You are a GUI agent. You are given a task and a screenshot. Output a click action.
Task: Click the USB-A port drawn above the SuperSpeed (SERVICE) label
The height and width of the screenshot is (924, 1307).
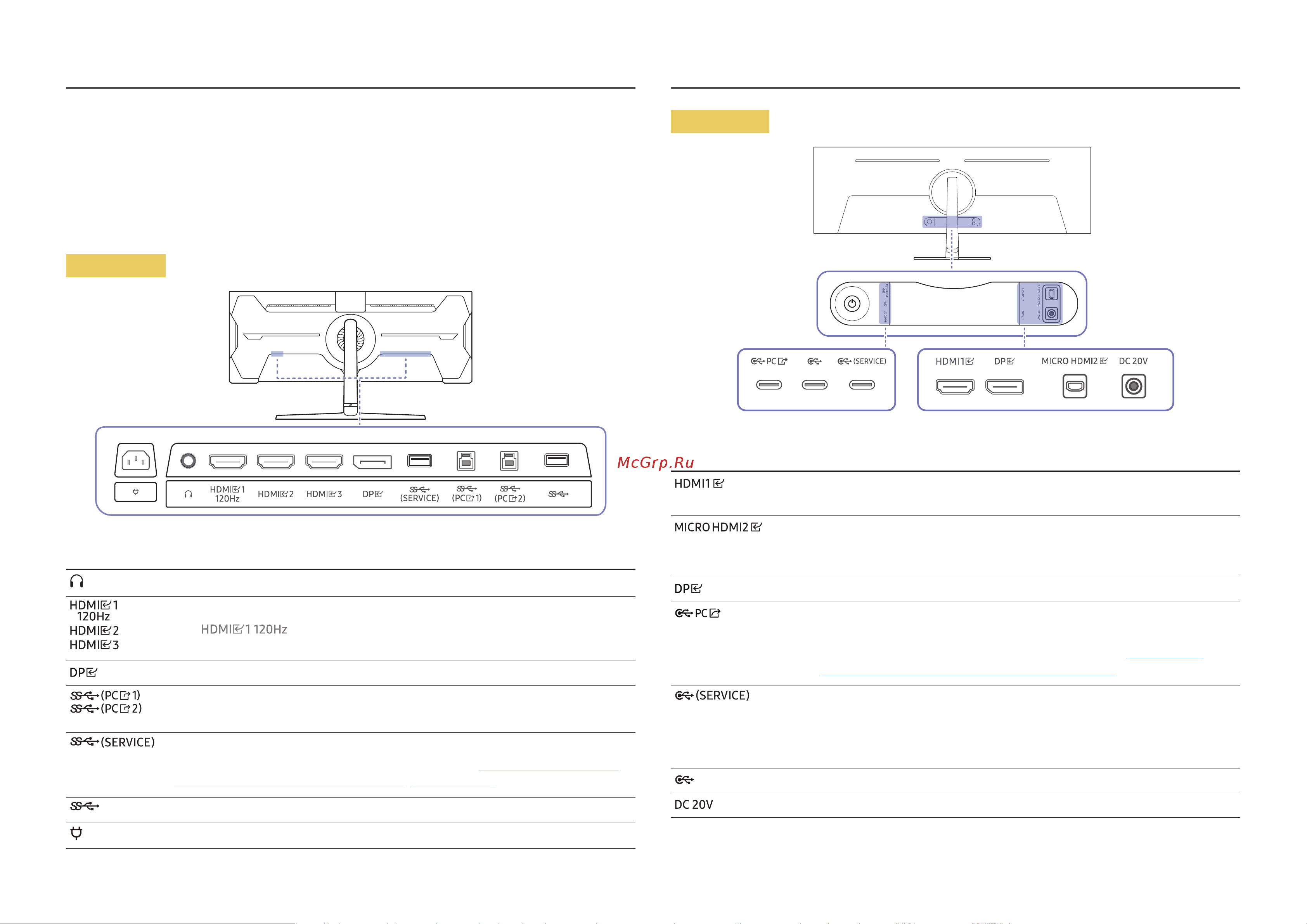[419, 460]
